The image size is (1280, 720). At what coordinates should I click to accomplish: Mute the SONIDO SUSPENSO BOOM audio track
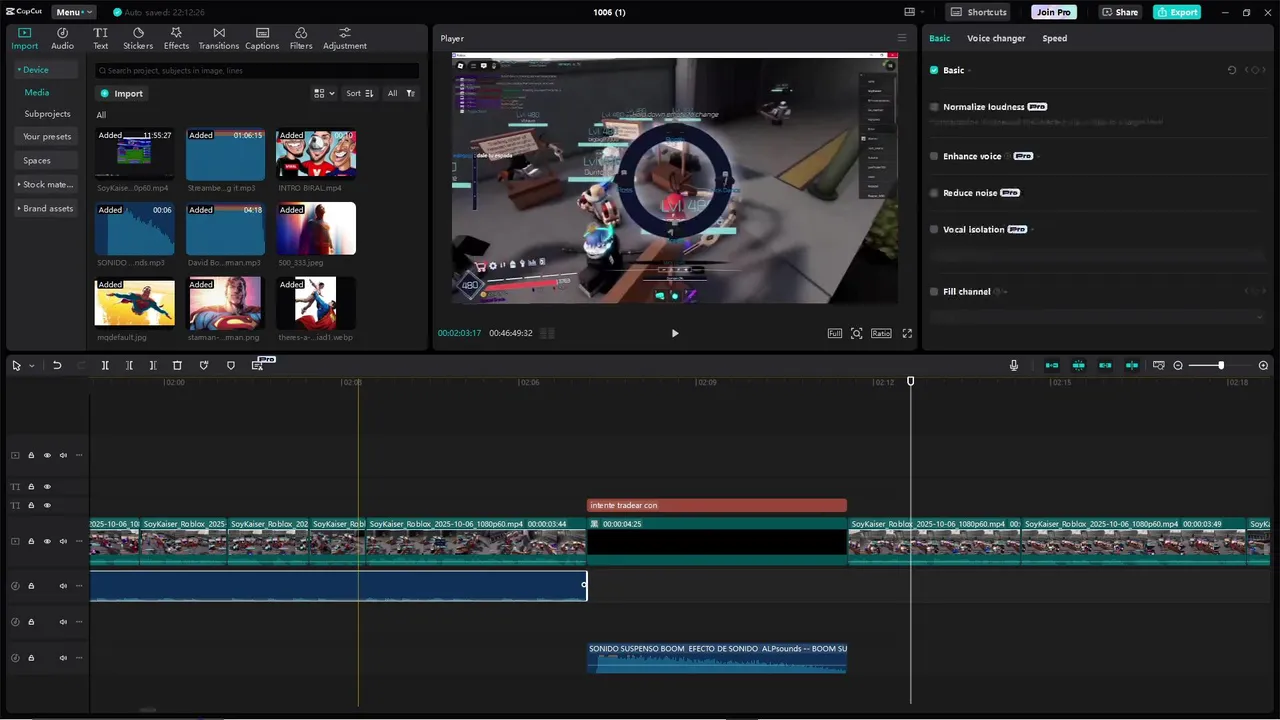pos(63,658)
